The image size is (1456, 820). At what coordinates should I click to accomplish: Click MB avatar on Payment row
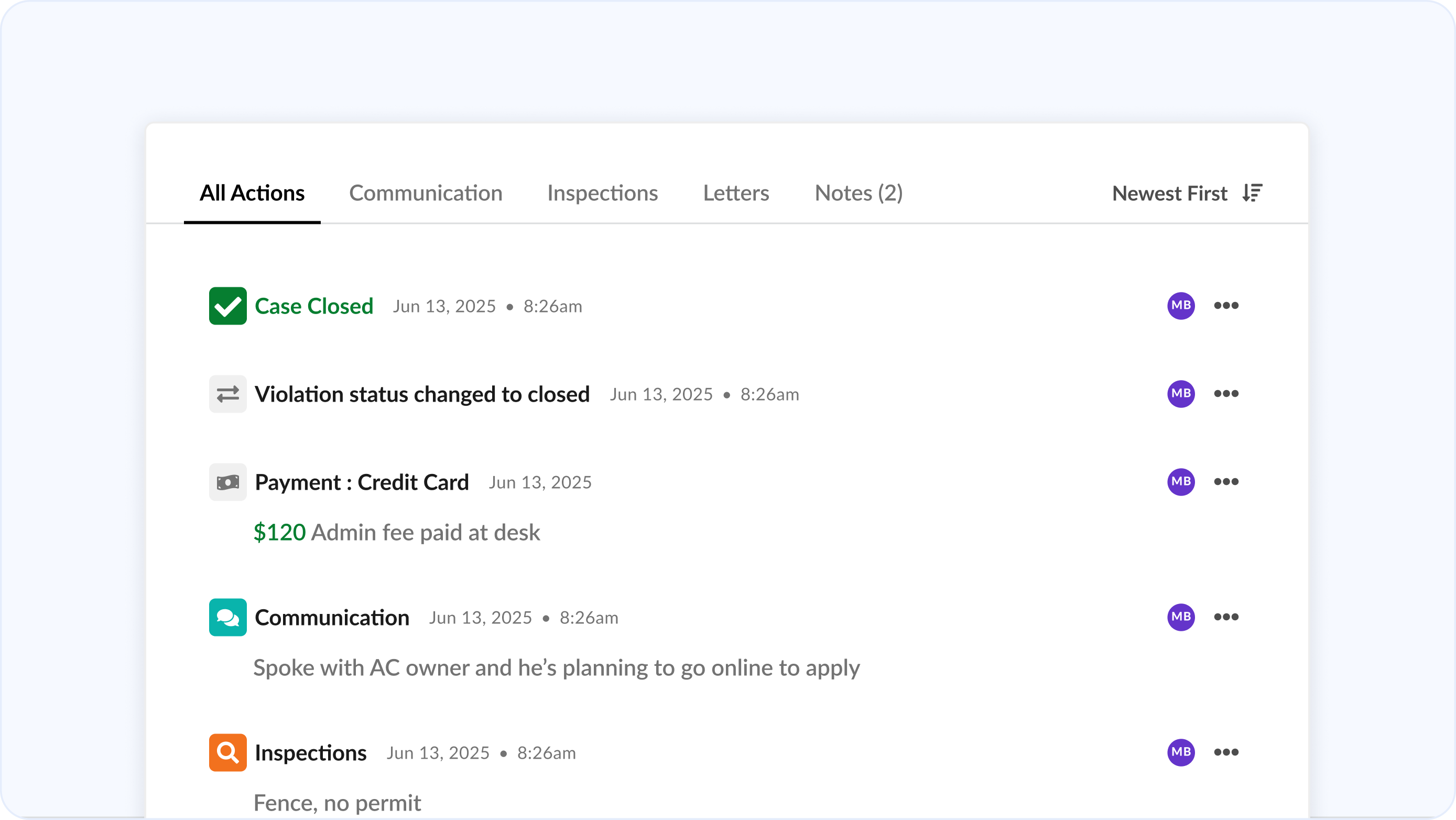[1181, 481]
